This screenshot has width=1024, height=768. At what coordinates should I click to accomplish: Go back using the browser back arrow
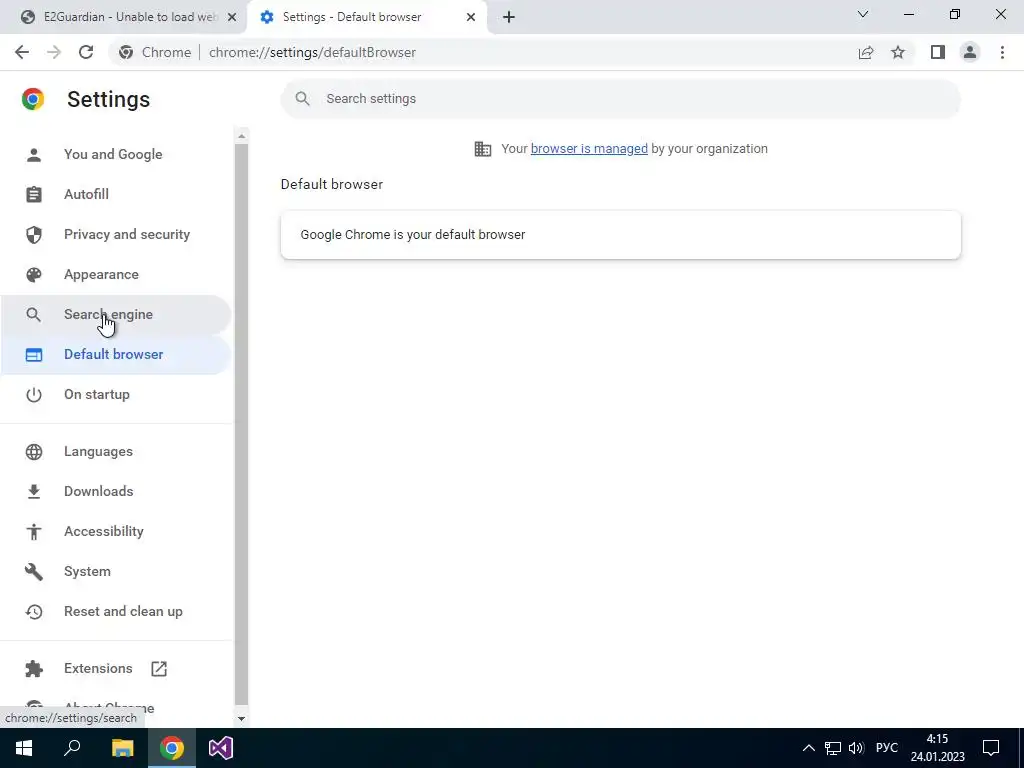point(22,52)
